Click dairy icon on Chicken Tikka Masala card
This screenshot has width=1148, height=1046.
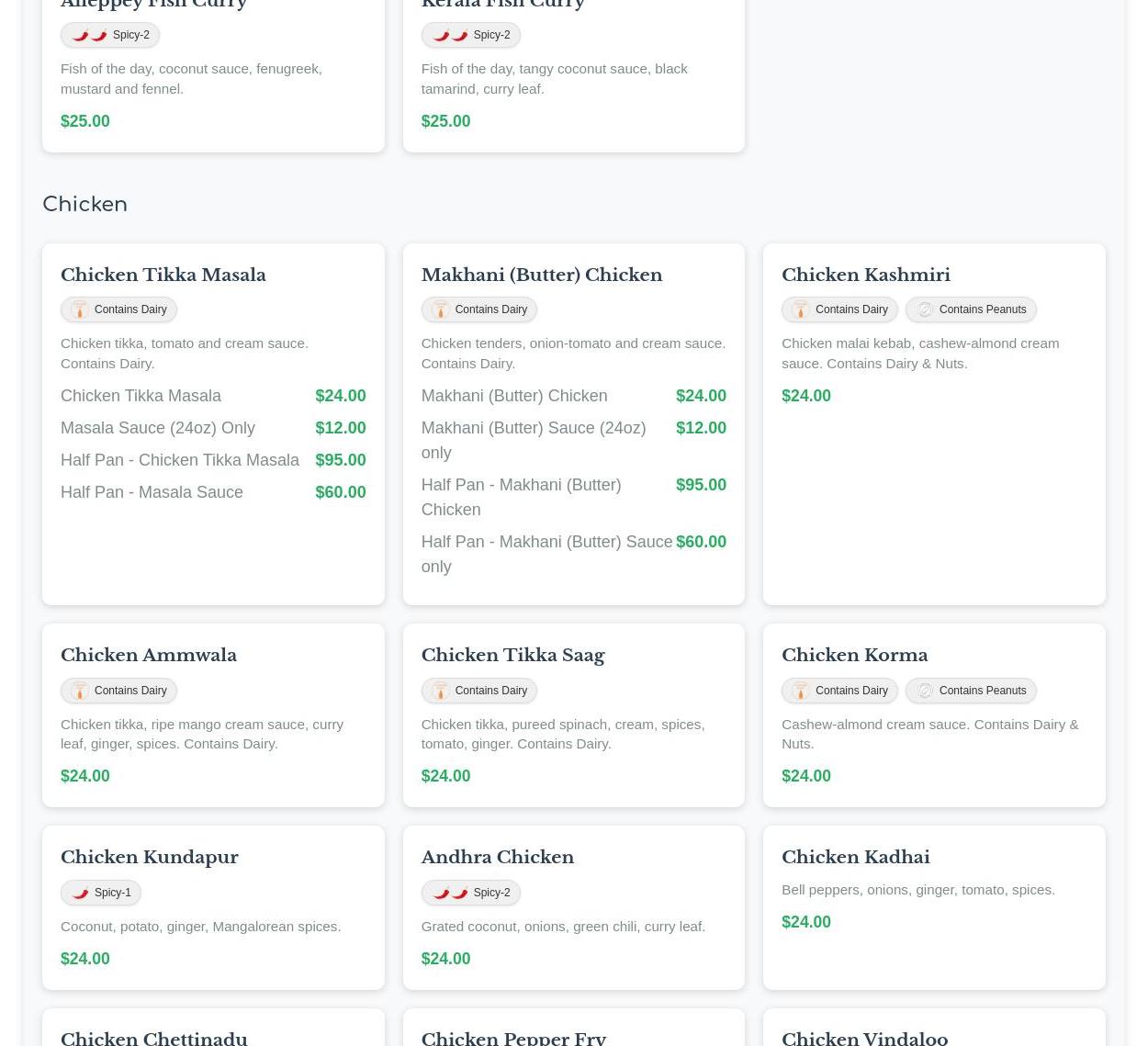[80, 309]
